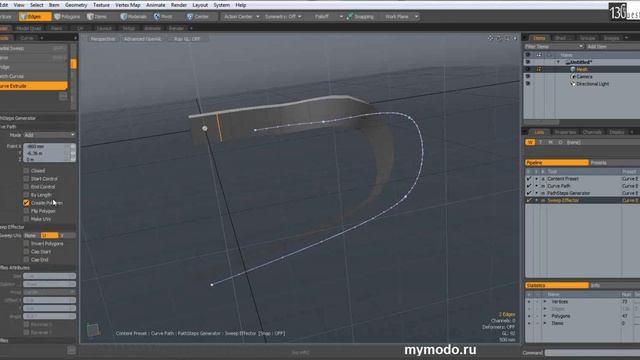
Task: Set Sweep UVs to None
Action: (x=31, y=236)
